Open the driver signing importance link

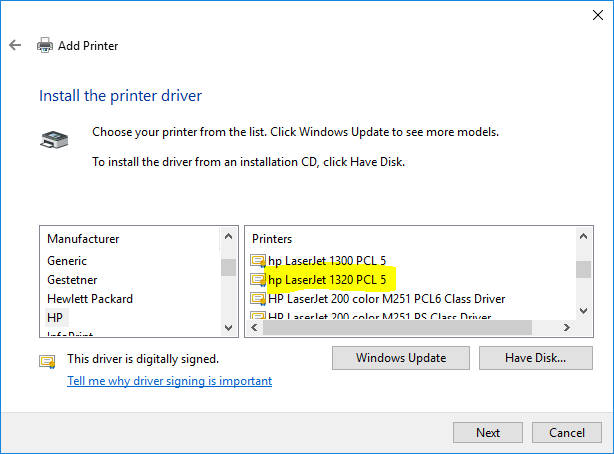click(169, 381)
